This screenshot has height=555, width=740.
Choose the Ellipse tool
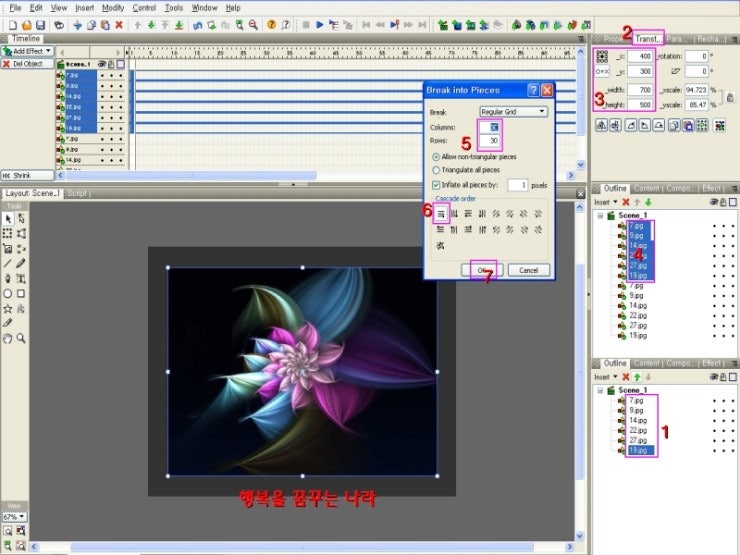(8, 294)
